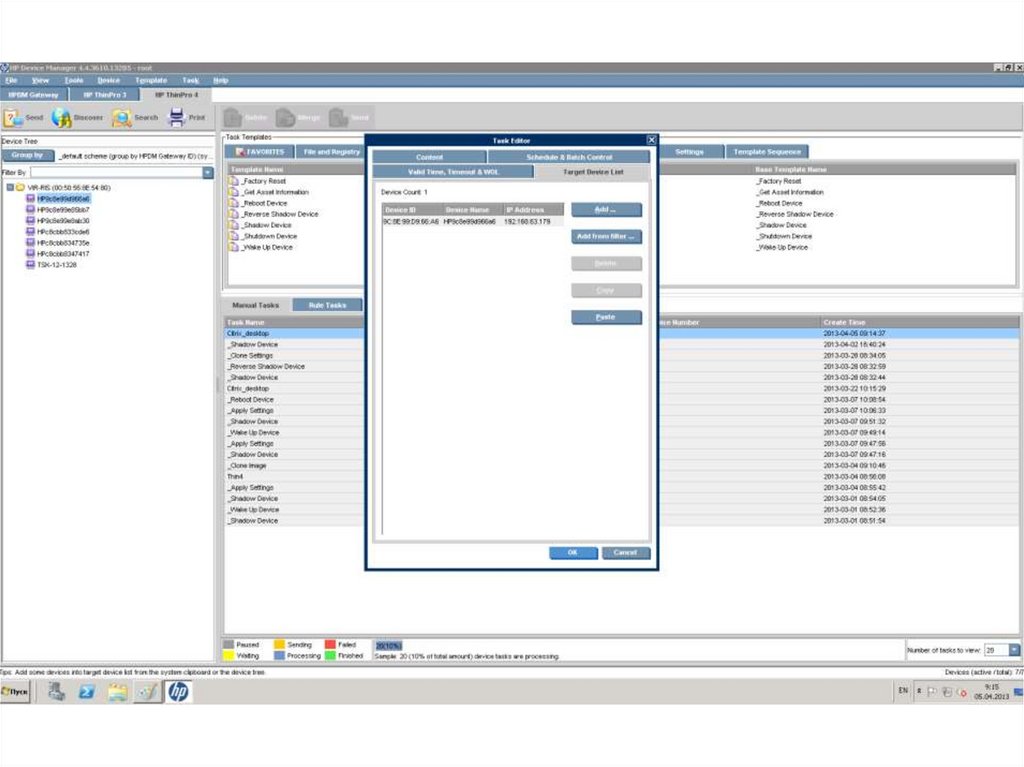Select device icon for TSK-12-1328
1024x767 pixels.
click(30, 265)
